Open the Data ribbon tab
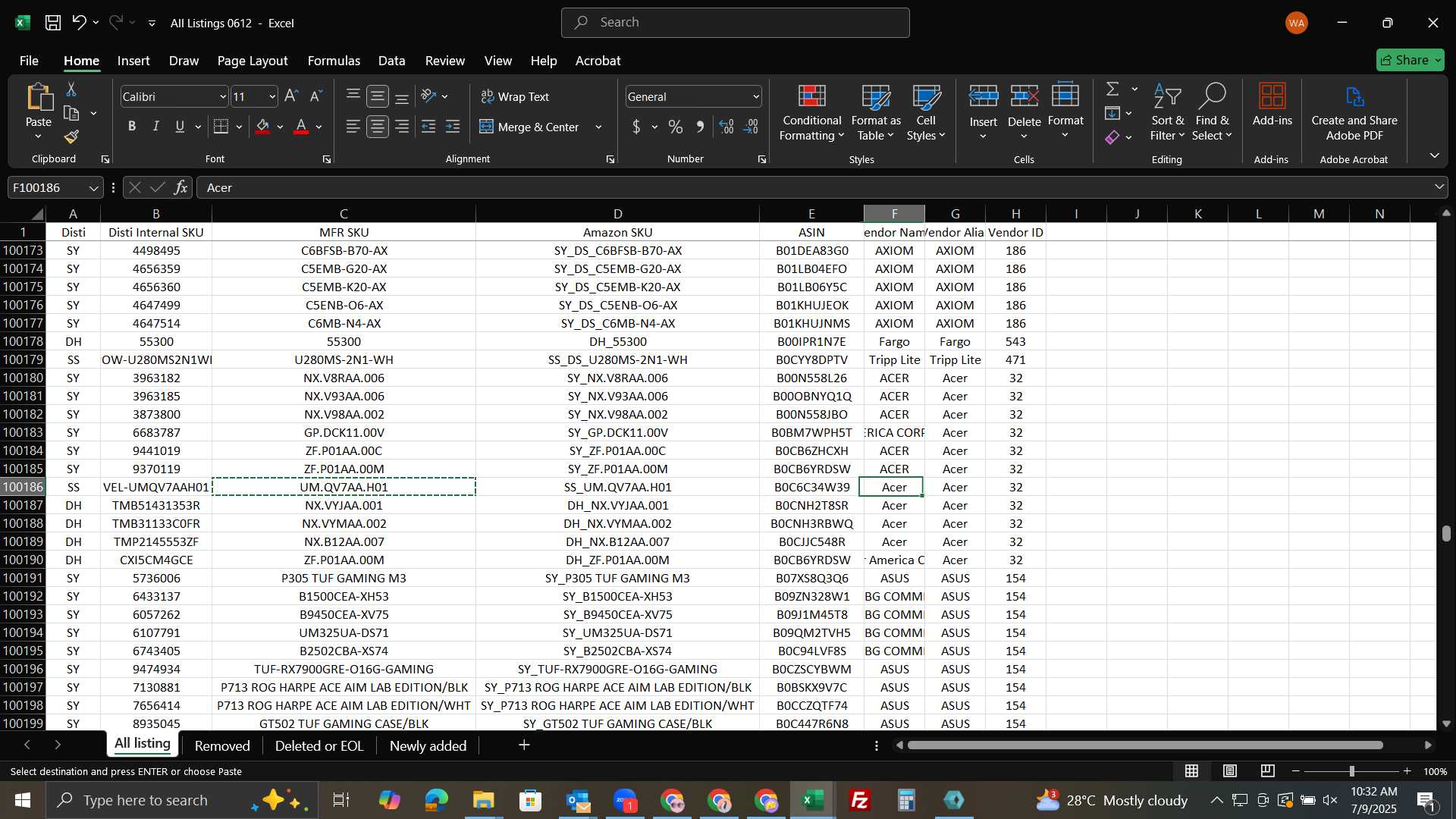The width and height of the screenshot is (1456, 819). [391, 61]
